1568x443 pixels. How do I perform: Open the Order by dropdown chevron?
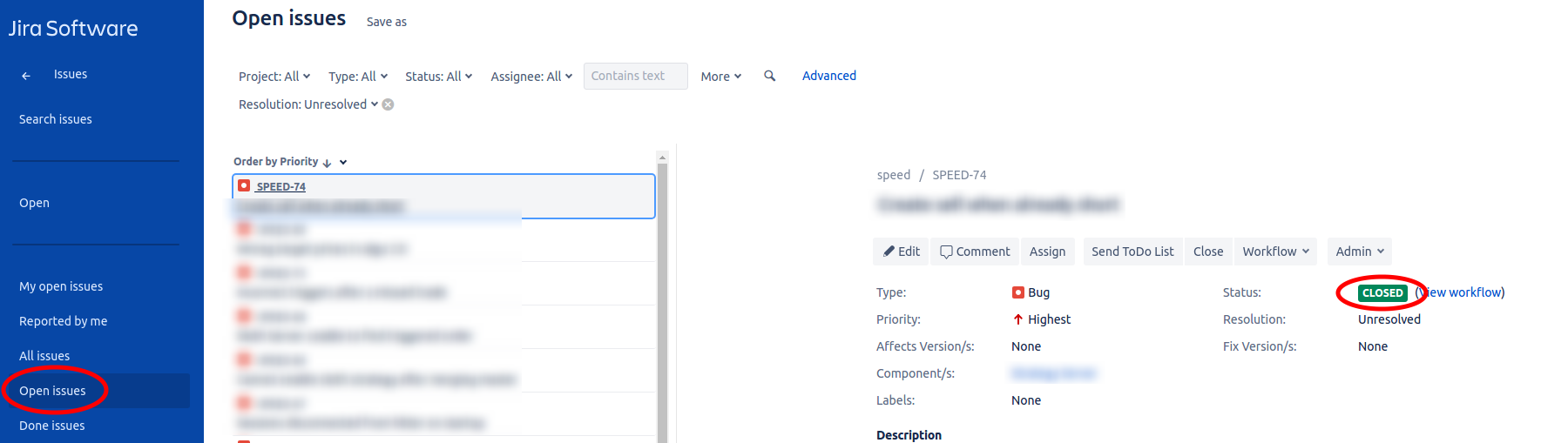[343, 163]
